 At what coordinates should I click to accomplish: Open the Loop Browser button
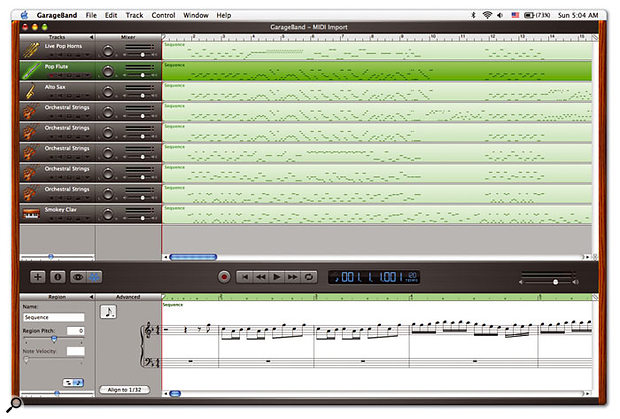94,277
